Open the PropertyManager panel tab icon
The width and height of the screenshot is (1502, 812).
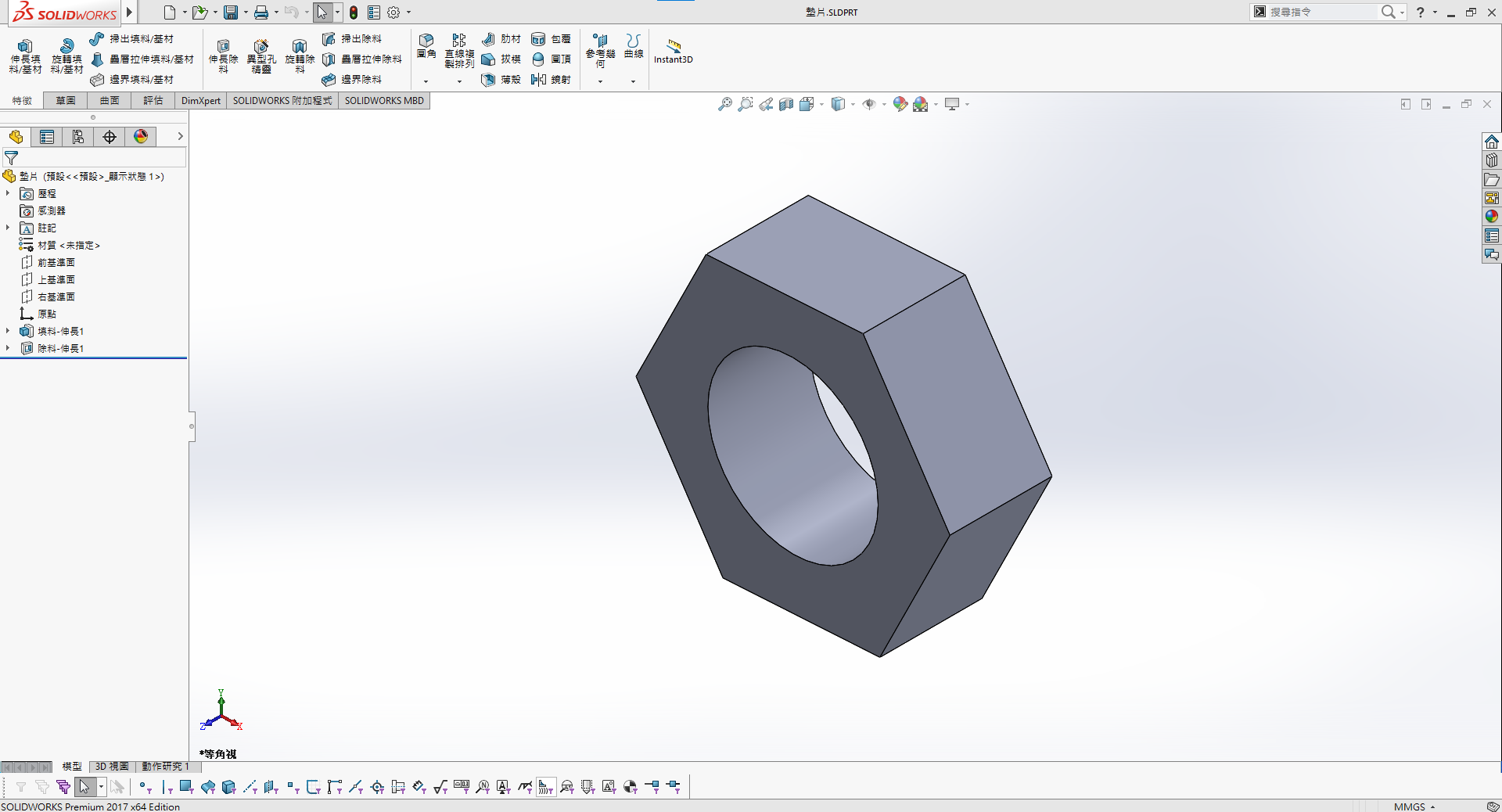47,137
